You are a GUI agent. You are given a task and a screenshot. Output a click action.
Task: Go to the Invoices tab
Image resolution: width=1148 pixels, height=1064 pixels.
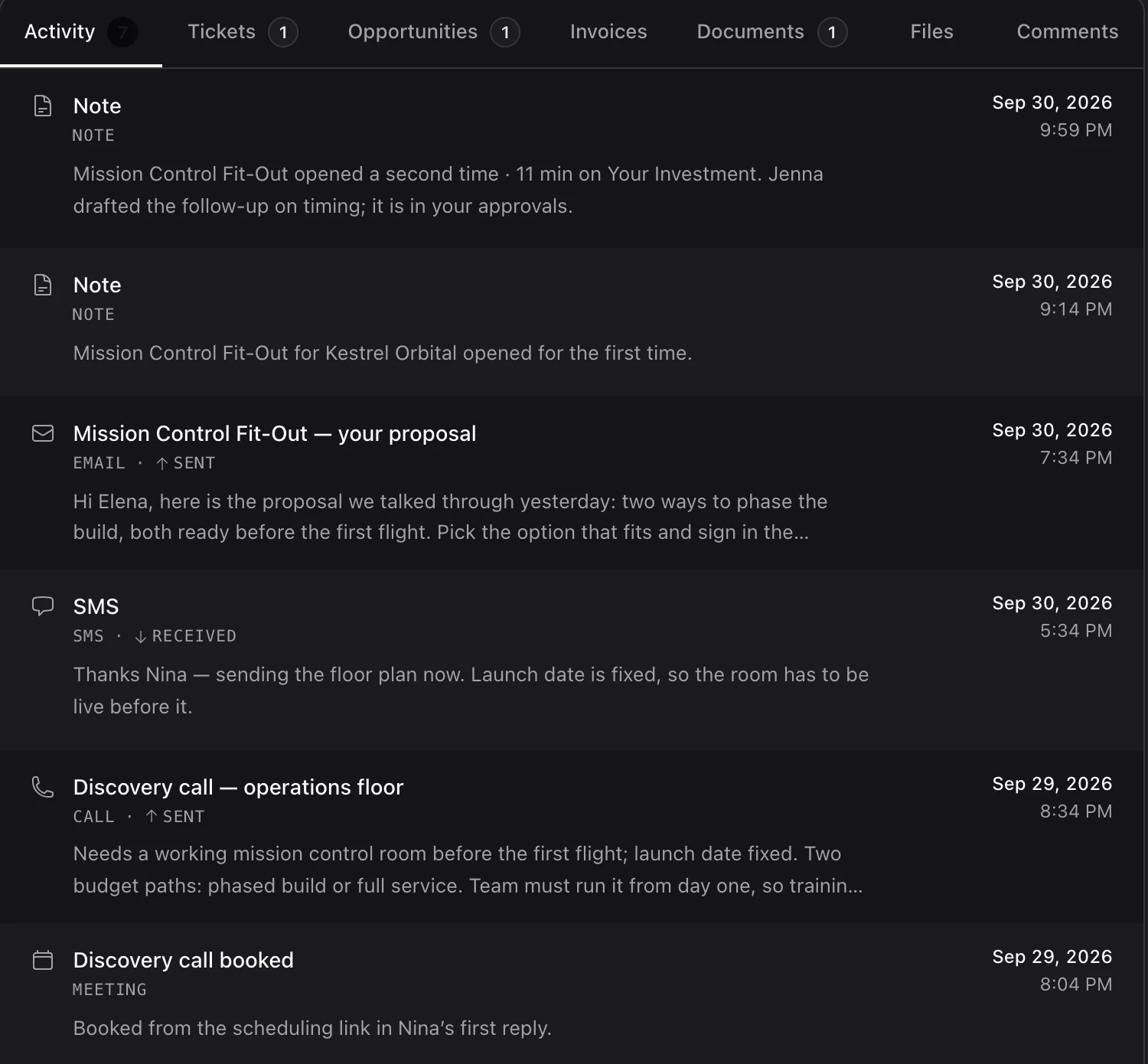pyautogui.click(x=608, y=31)
